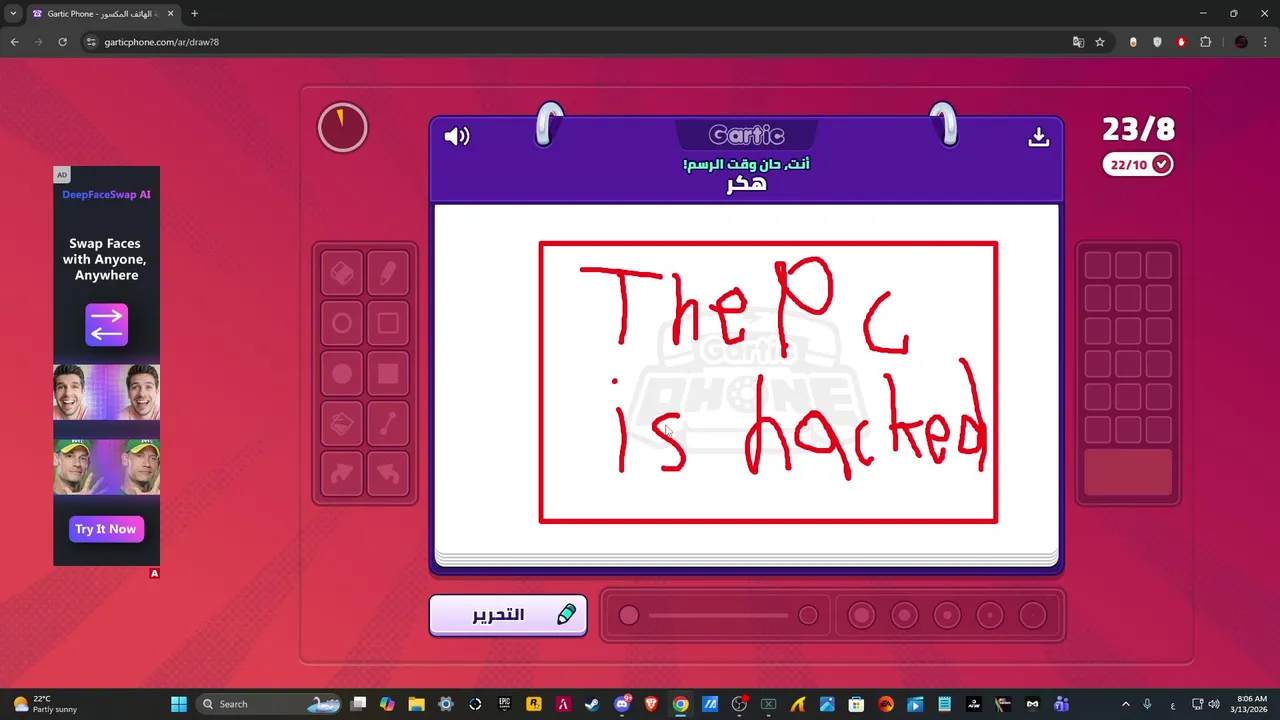Open the custom color box below swatches

click(1128, 472)
